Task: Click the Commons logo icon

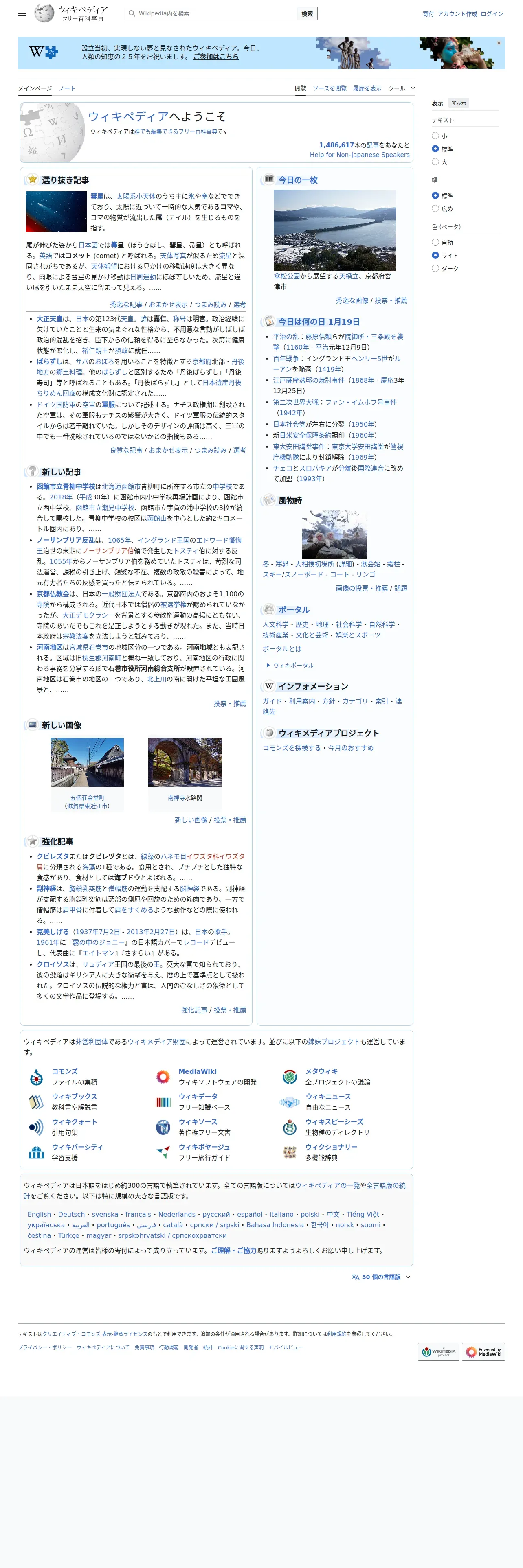Action: click(37, 1077)
